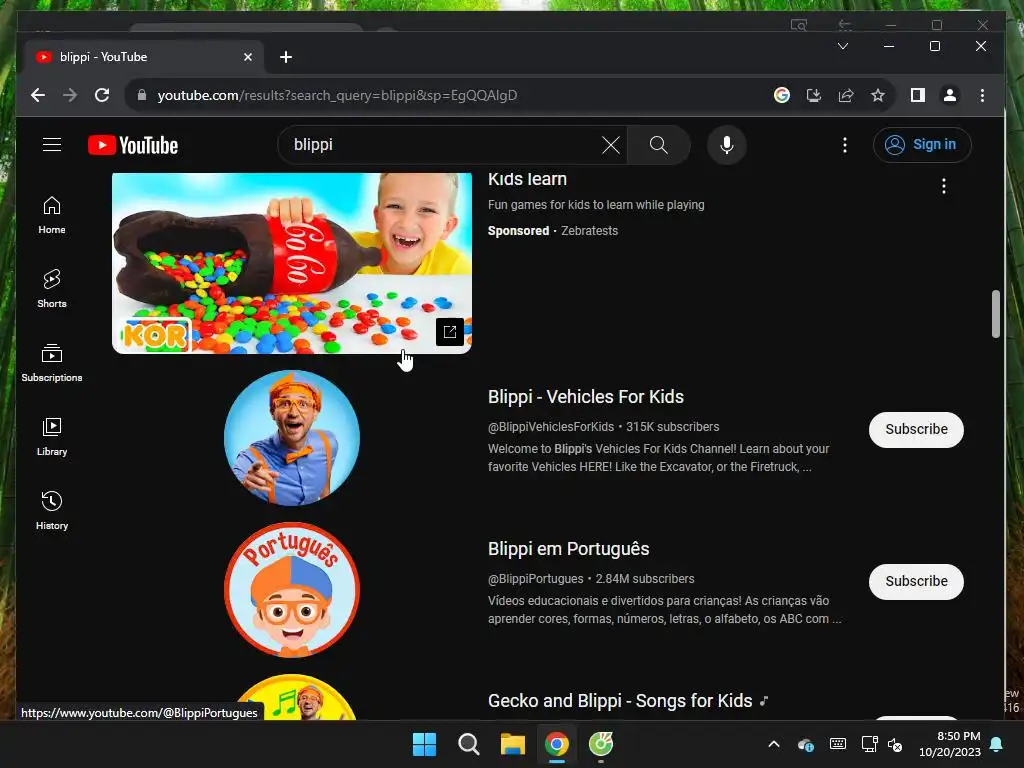Open tab search chevron
The image size is (1024, 768).
coord(843,46)
